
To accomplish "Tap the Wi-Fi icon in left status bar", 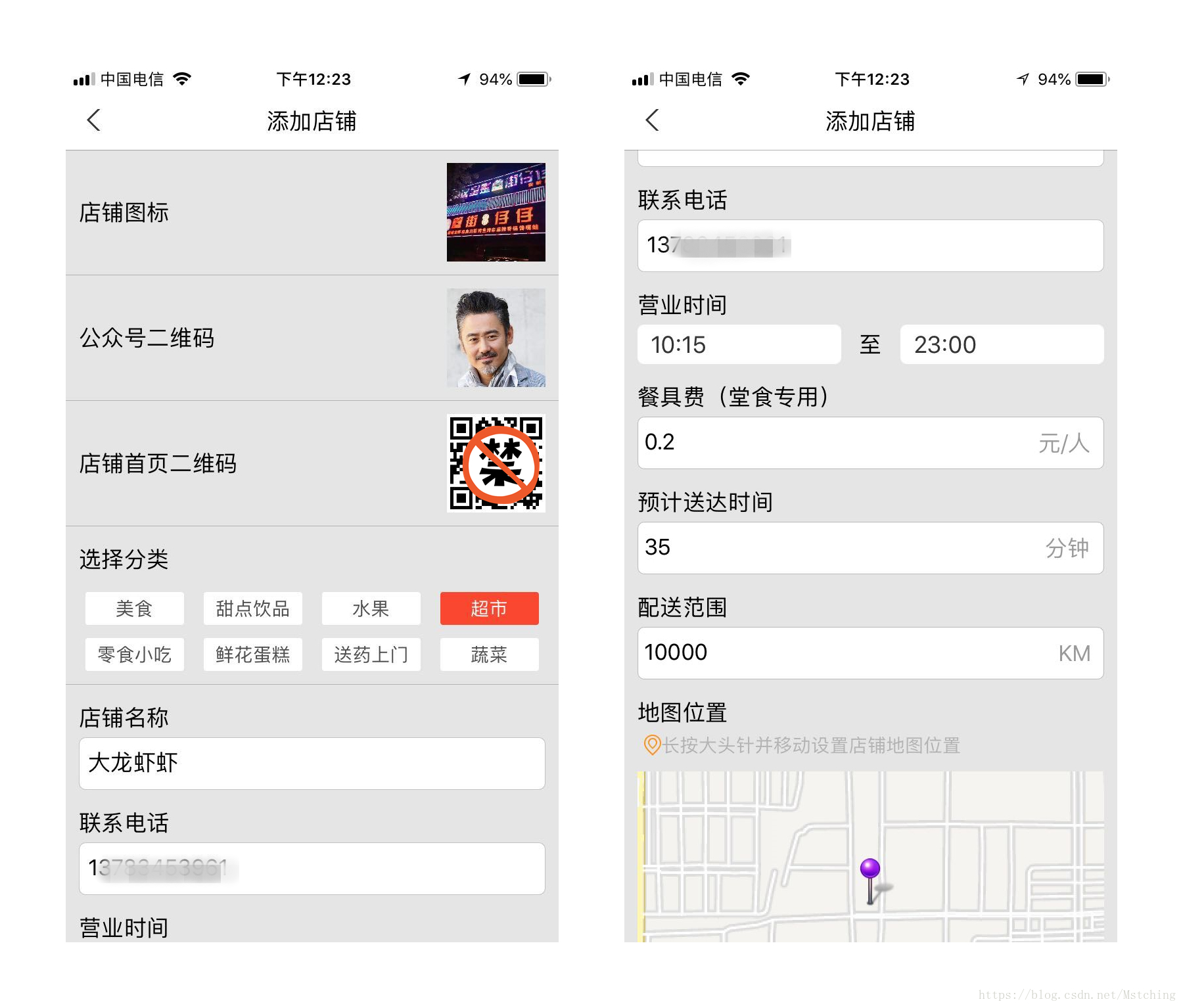I will click(182, 79).
